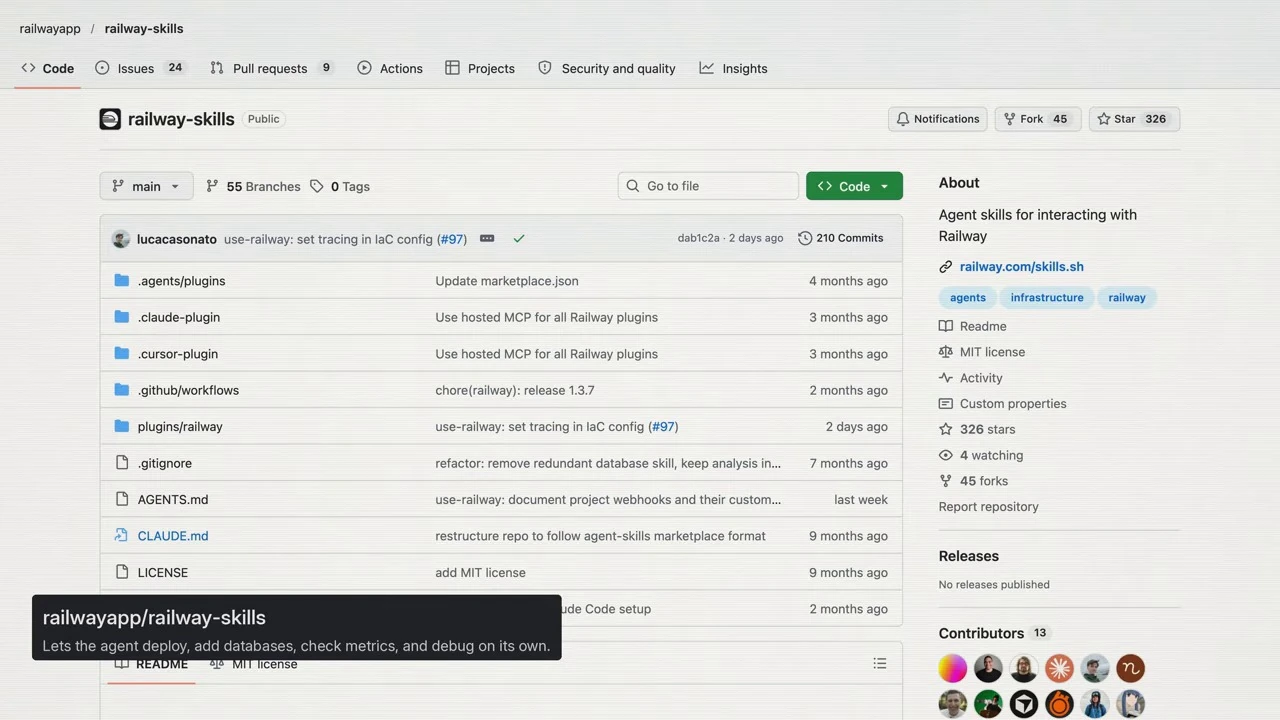This screenshot has width=1280, height=720.
Task: Open MIT license link in About
Action: [982, 352]
